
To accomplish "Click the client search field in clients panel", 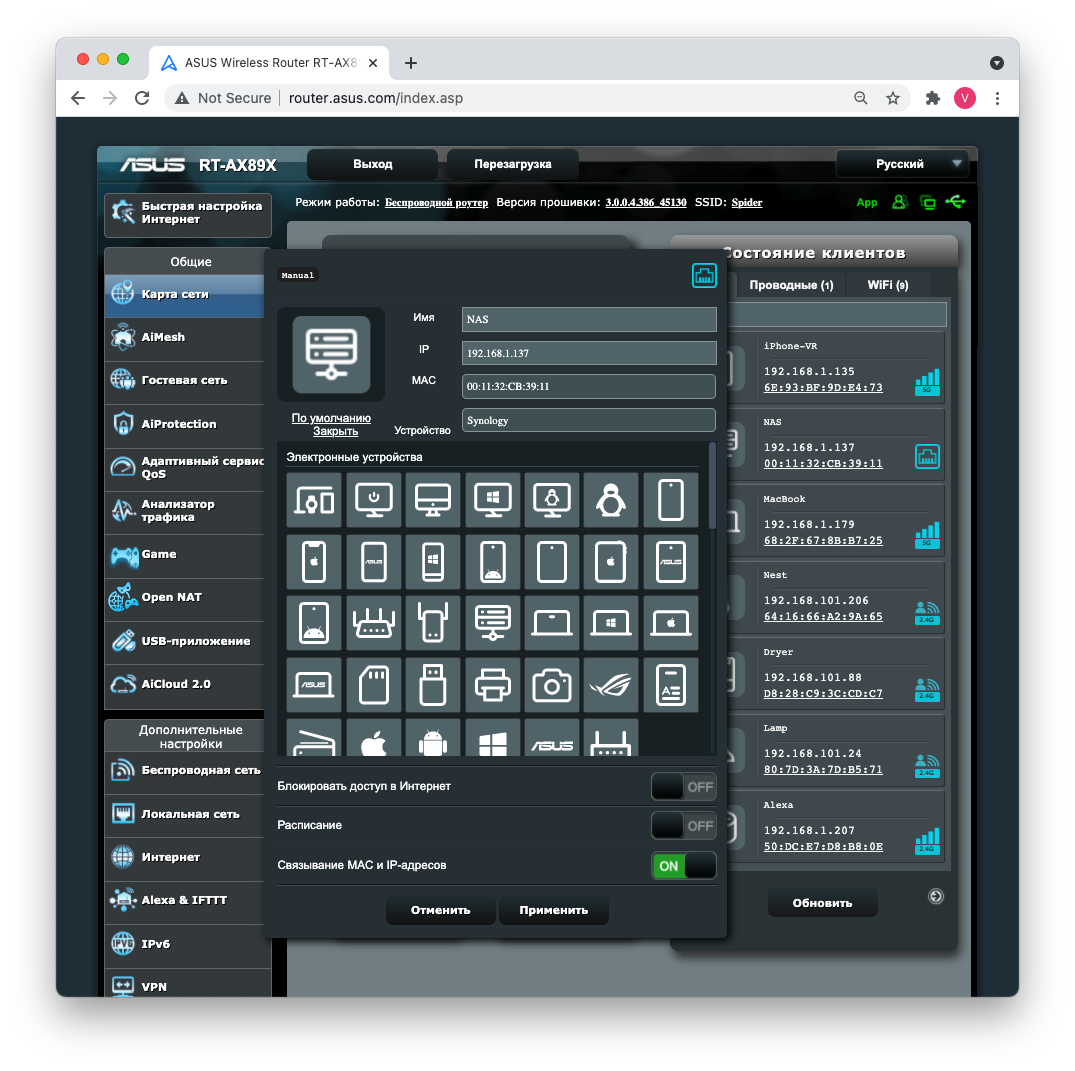I will pyautogui.click(x=838, y=315).
